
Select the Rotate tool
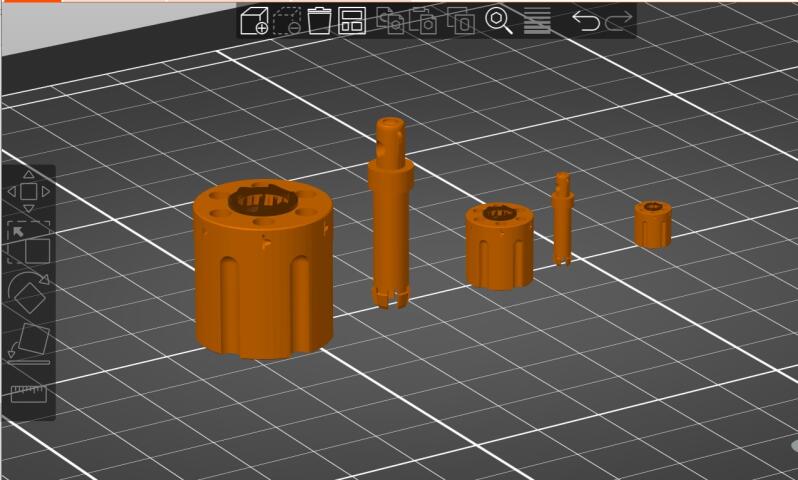(x=29, y=292)
